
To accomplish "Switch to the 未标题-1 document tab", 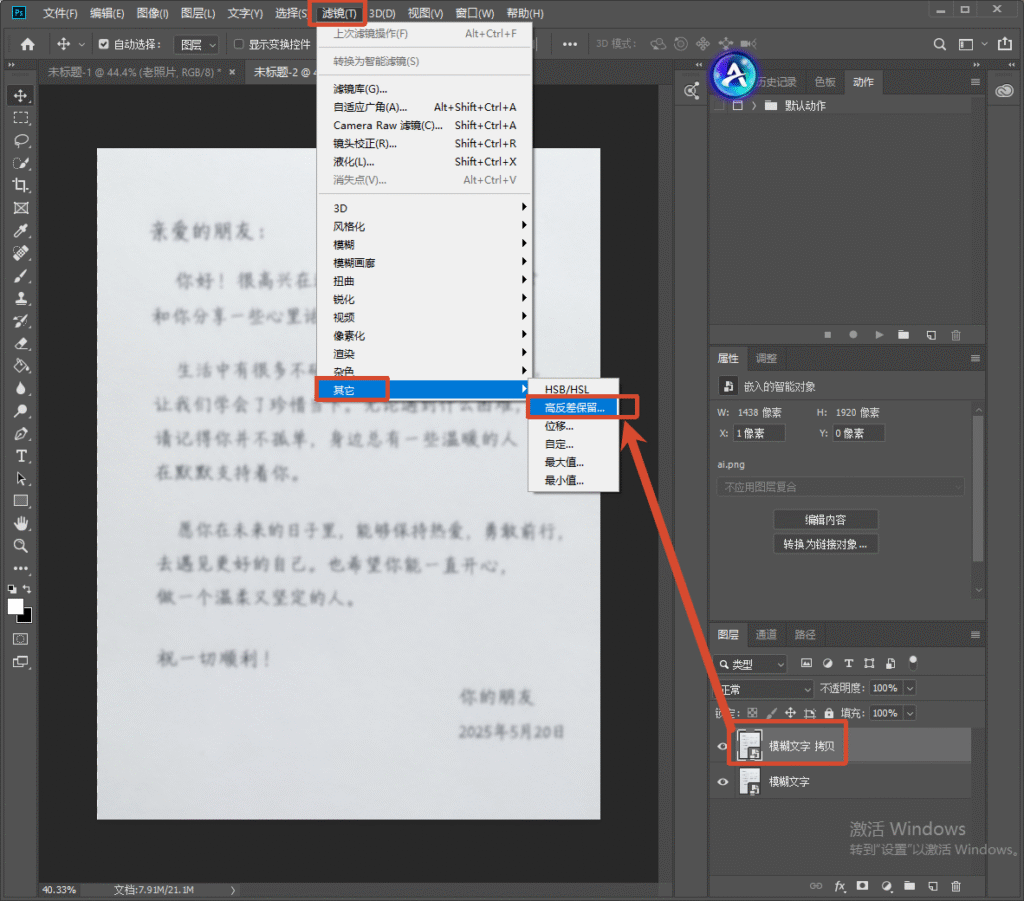I will (x=133, y=72).
